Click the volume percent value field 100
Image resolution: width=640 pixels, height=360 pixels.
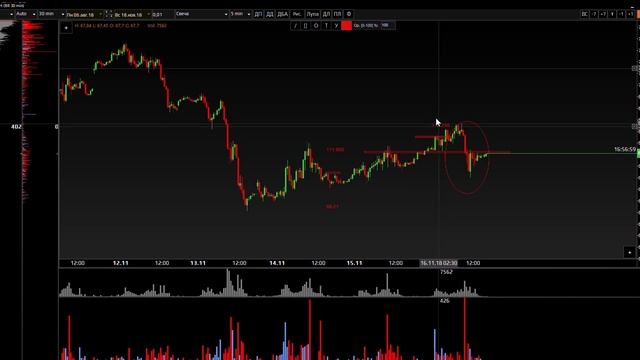pos(387,25)
